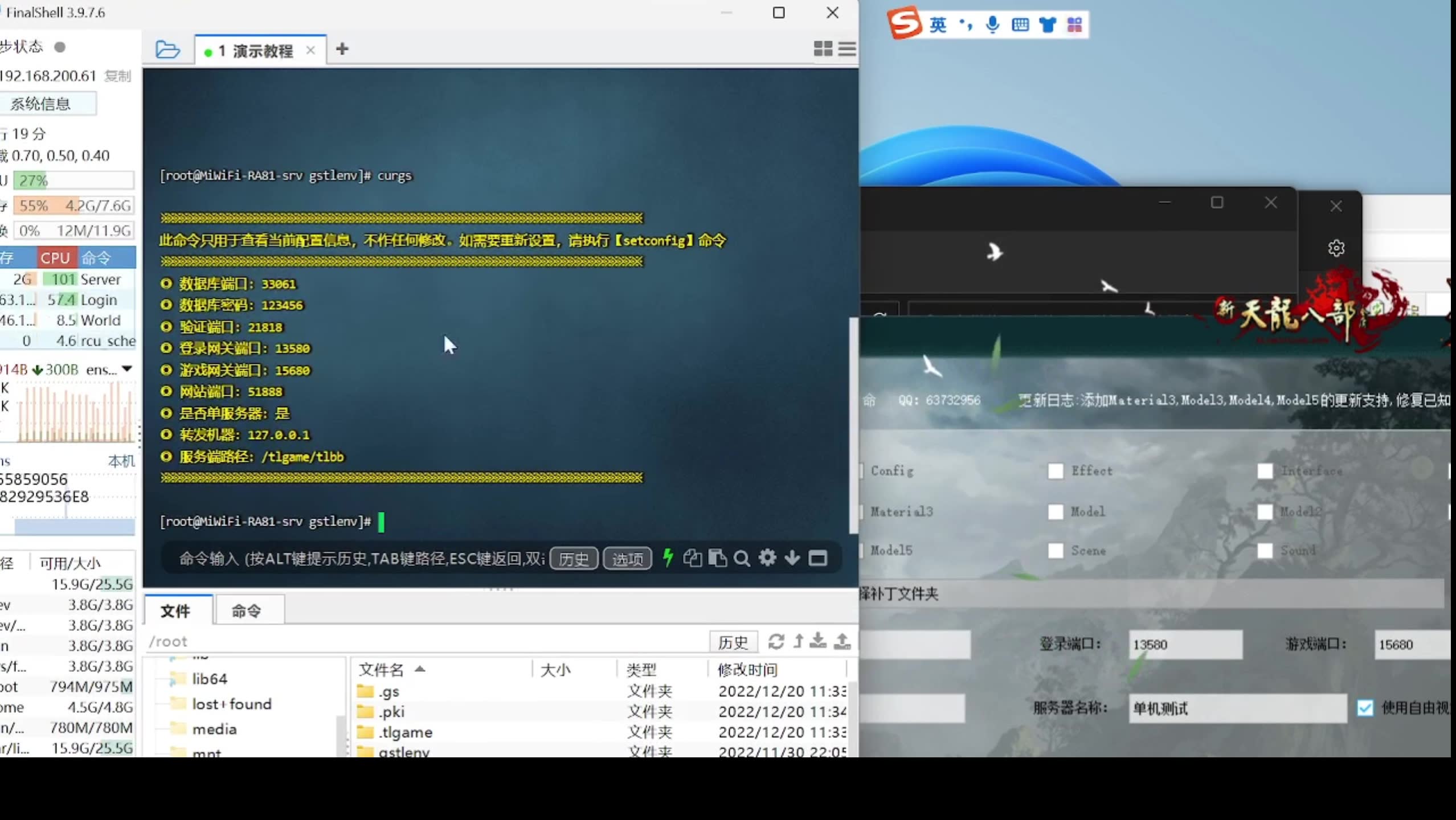Click the paste icon in terminal toolbar
The width and height of the screenshot is (1456, 820).
(717, 558)
